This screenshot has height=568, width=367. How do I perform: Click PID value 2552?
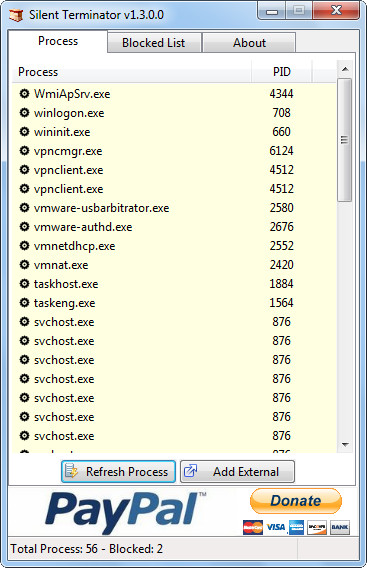(281, 246)
